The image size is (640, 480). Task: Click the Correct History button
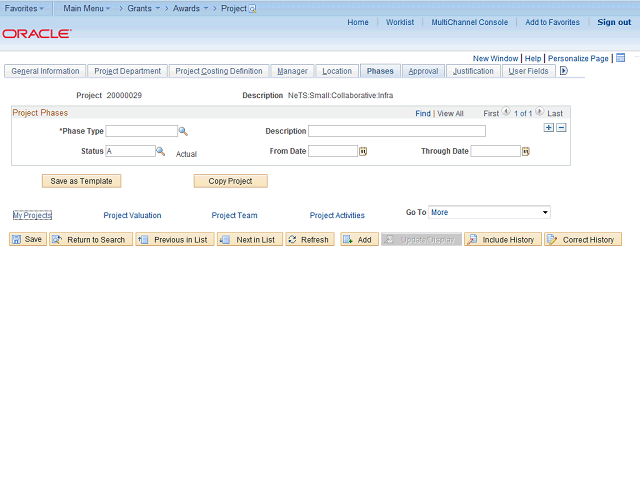tap(583, 239)
